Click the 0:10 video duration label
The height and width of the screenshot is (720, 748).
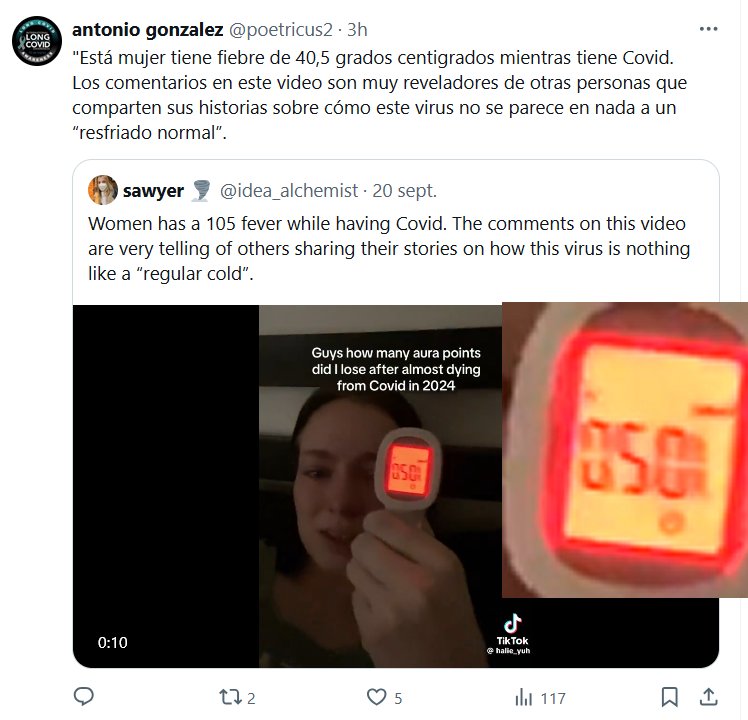113,642
